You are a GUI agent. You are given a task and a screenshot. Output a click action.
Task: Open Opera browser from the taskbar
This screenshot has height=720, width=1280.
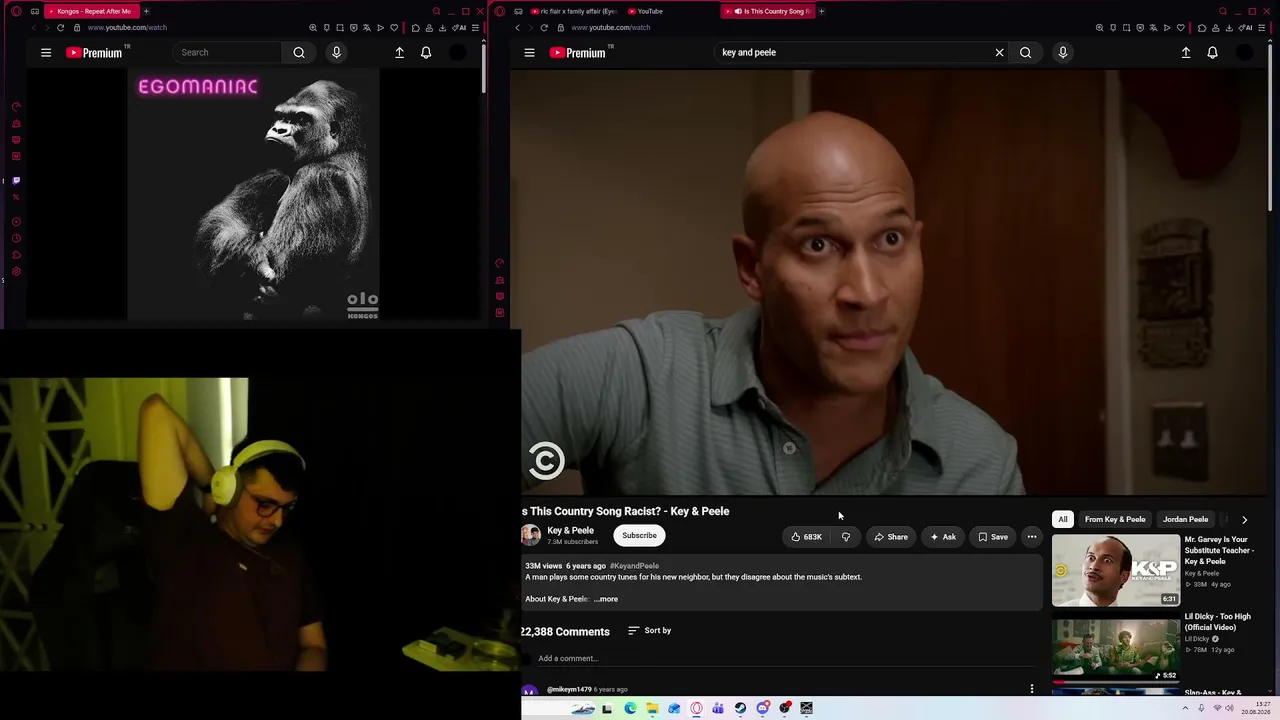tap(696, 708)
